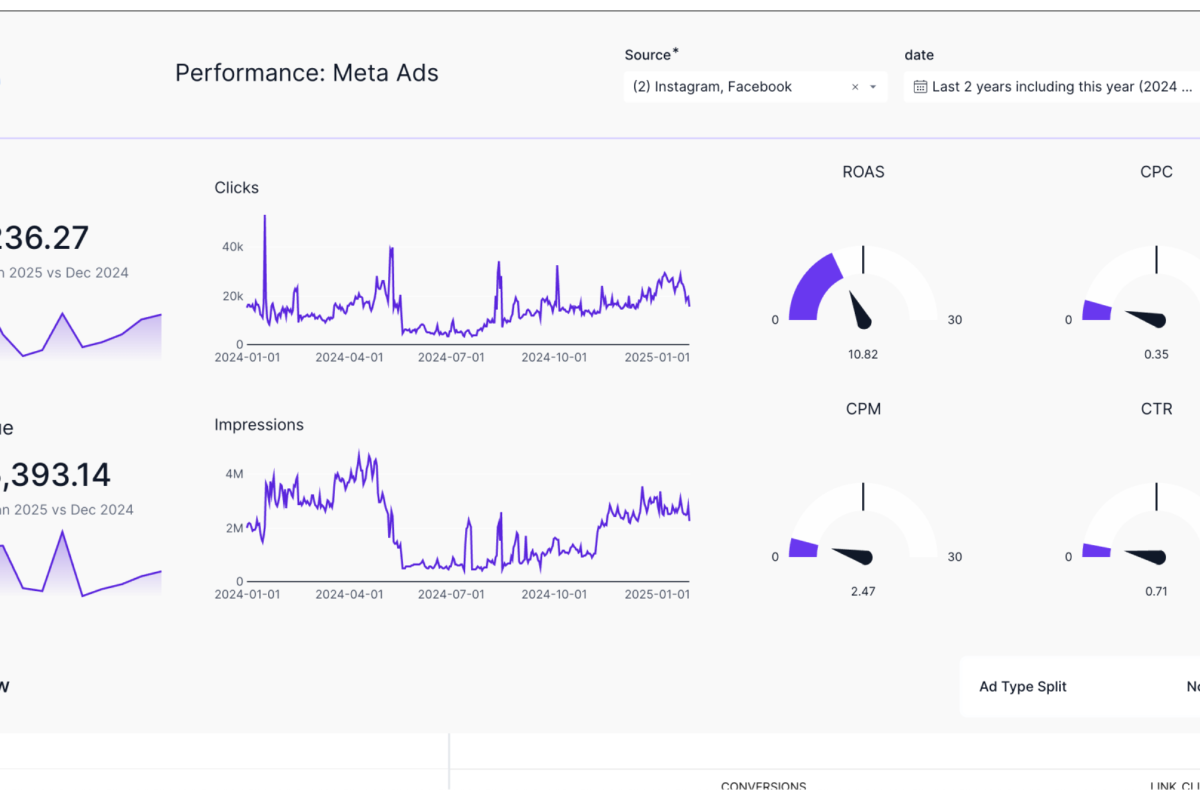Screen dimensions: 1200x800
Task: Click the 2024-01-01 axis label on Clicks chart
Action: [248, 356]
